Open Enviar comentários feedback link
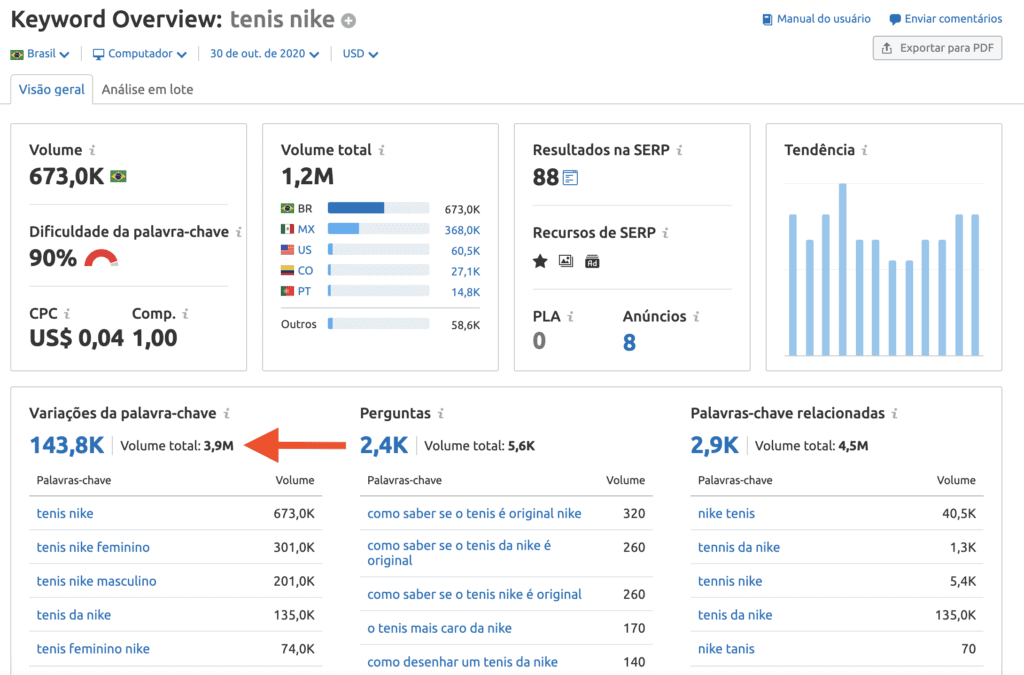Screen dimensions: 1024x675 946,19
